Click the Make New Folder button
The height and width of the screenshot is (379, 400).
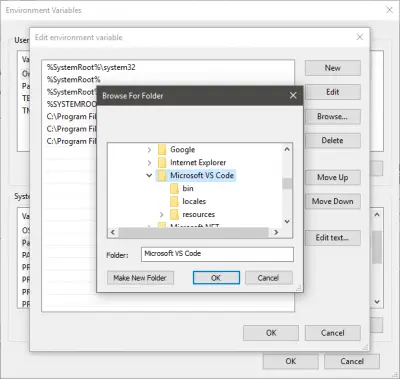coord(140,278)
